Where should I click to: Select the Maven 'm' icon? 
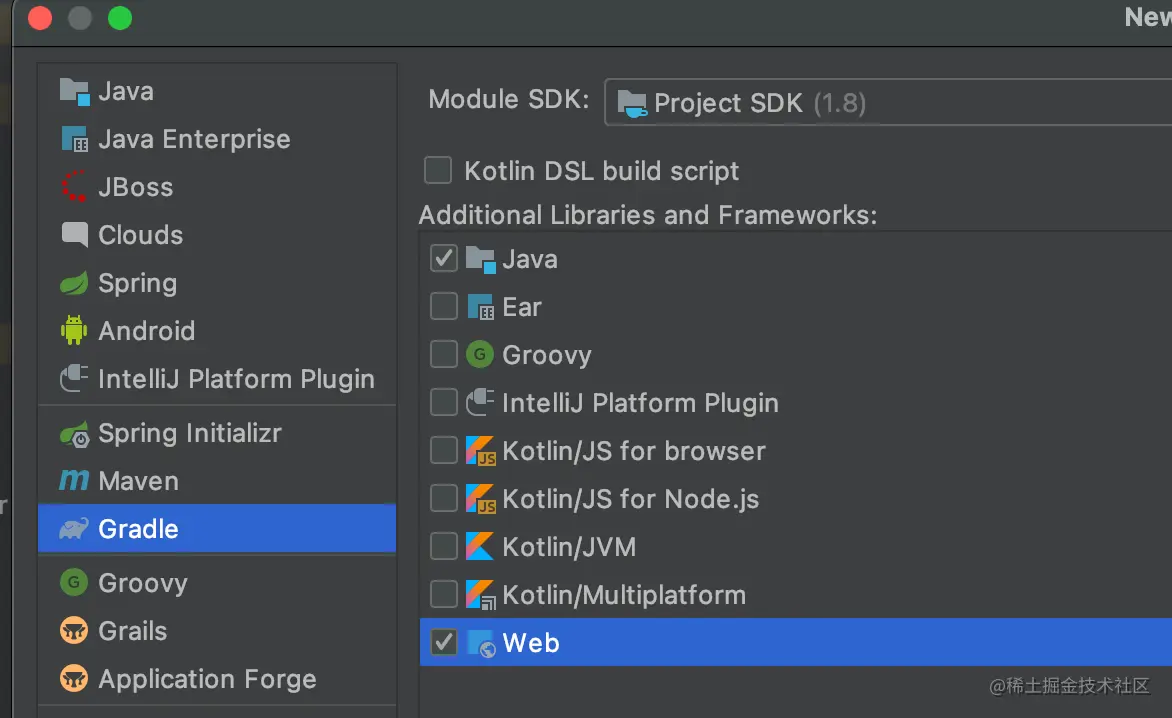click(x=74, y=481)
